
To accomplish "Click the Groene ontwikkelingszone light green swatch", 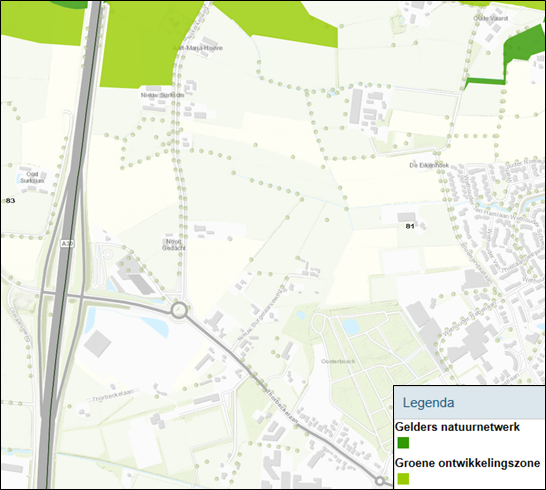I will 403,479.
